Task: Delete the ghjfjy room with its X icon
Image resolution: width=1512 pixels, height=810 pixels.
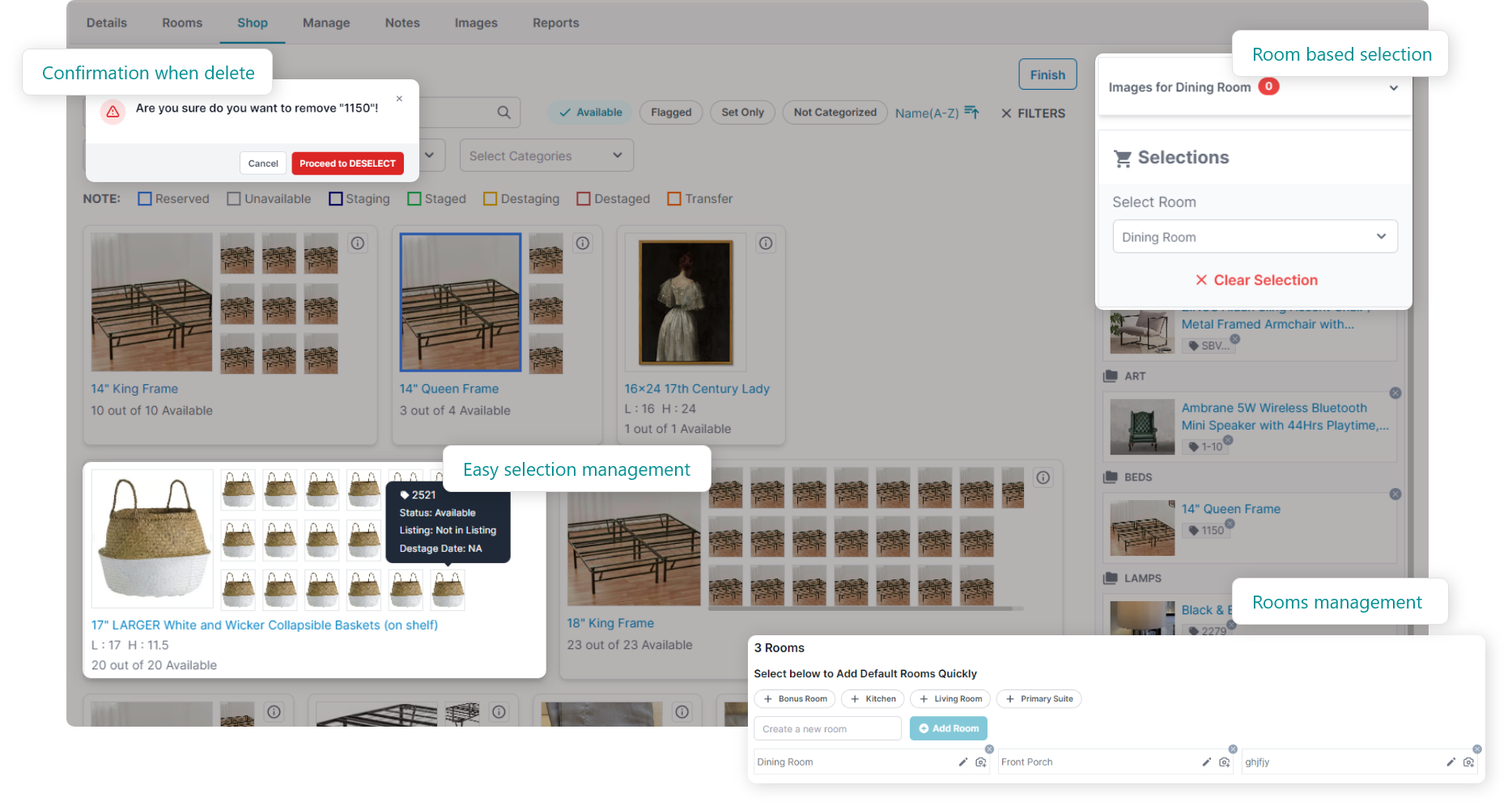Action: 1476,749
